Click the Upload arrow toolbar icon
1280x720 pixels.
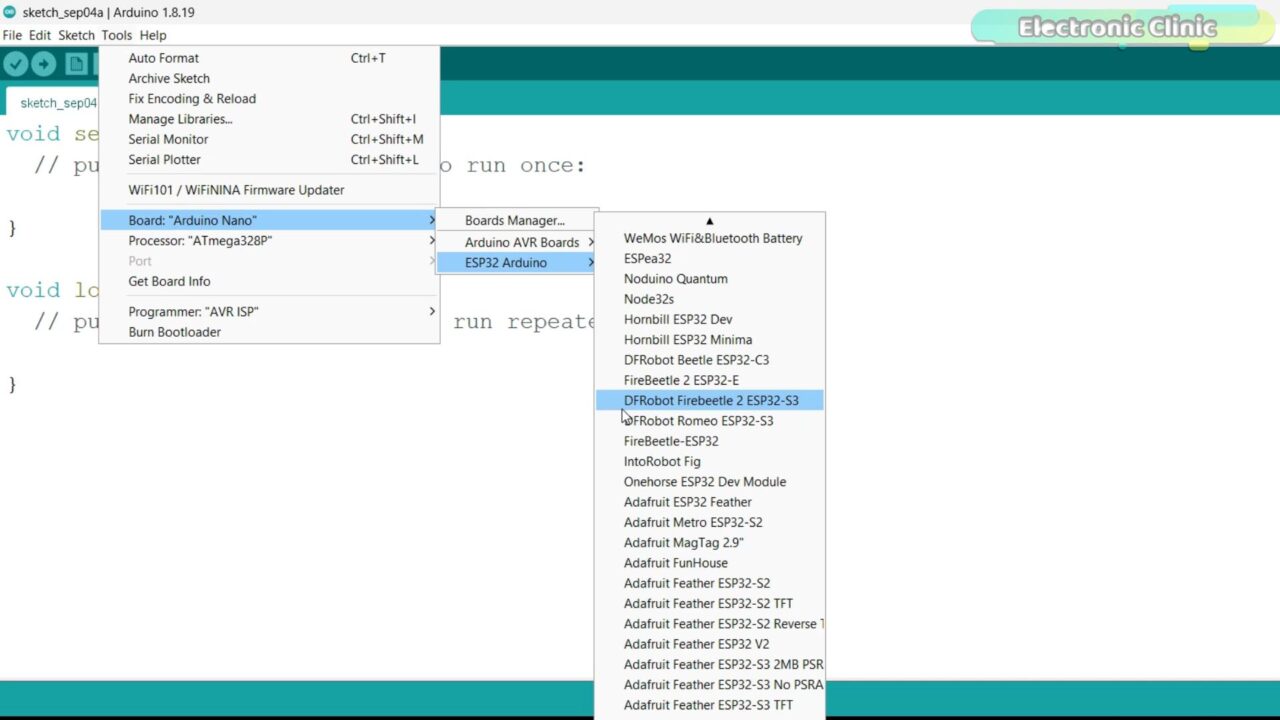point(43,64)
